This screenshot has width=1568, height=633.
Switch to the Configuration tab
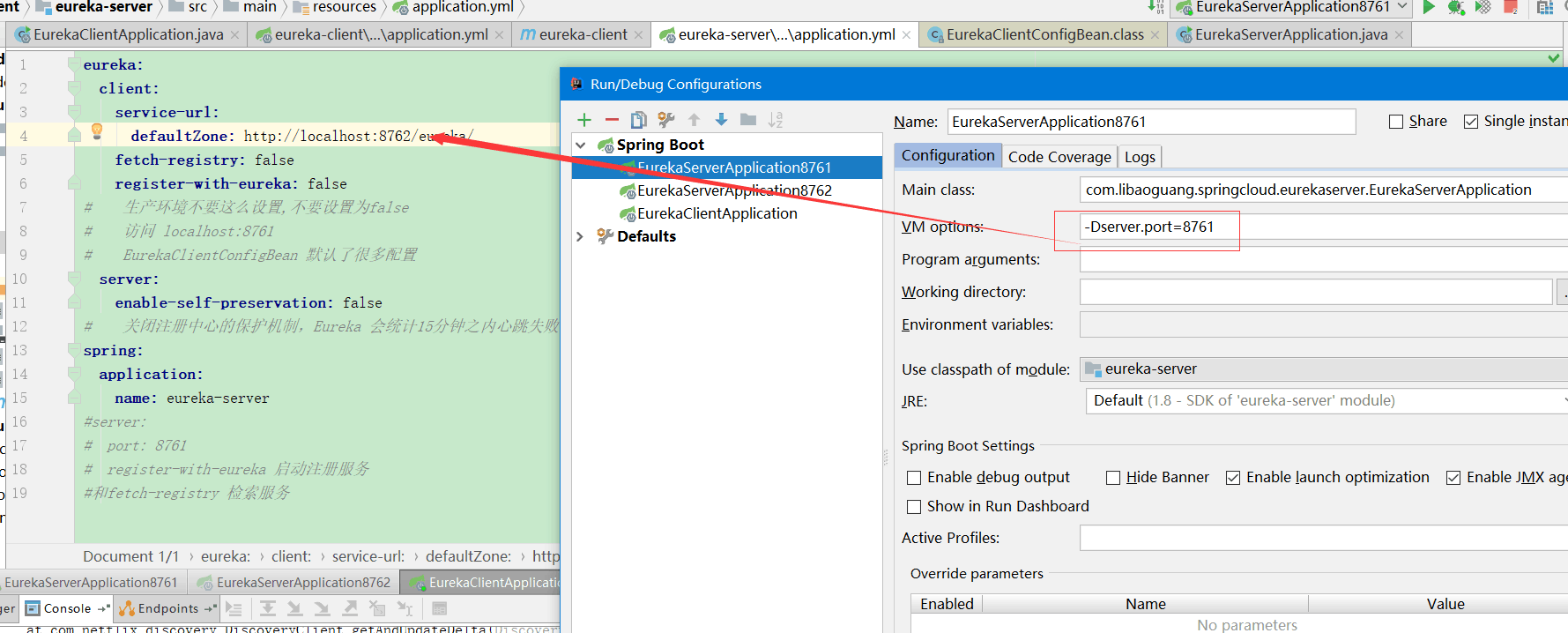tap(947, 155)
